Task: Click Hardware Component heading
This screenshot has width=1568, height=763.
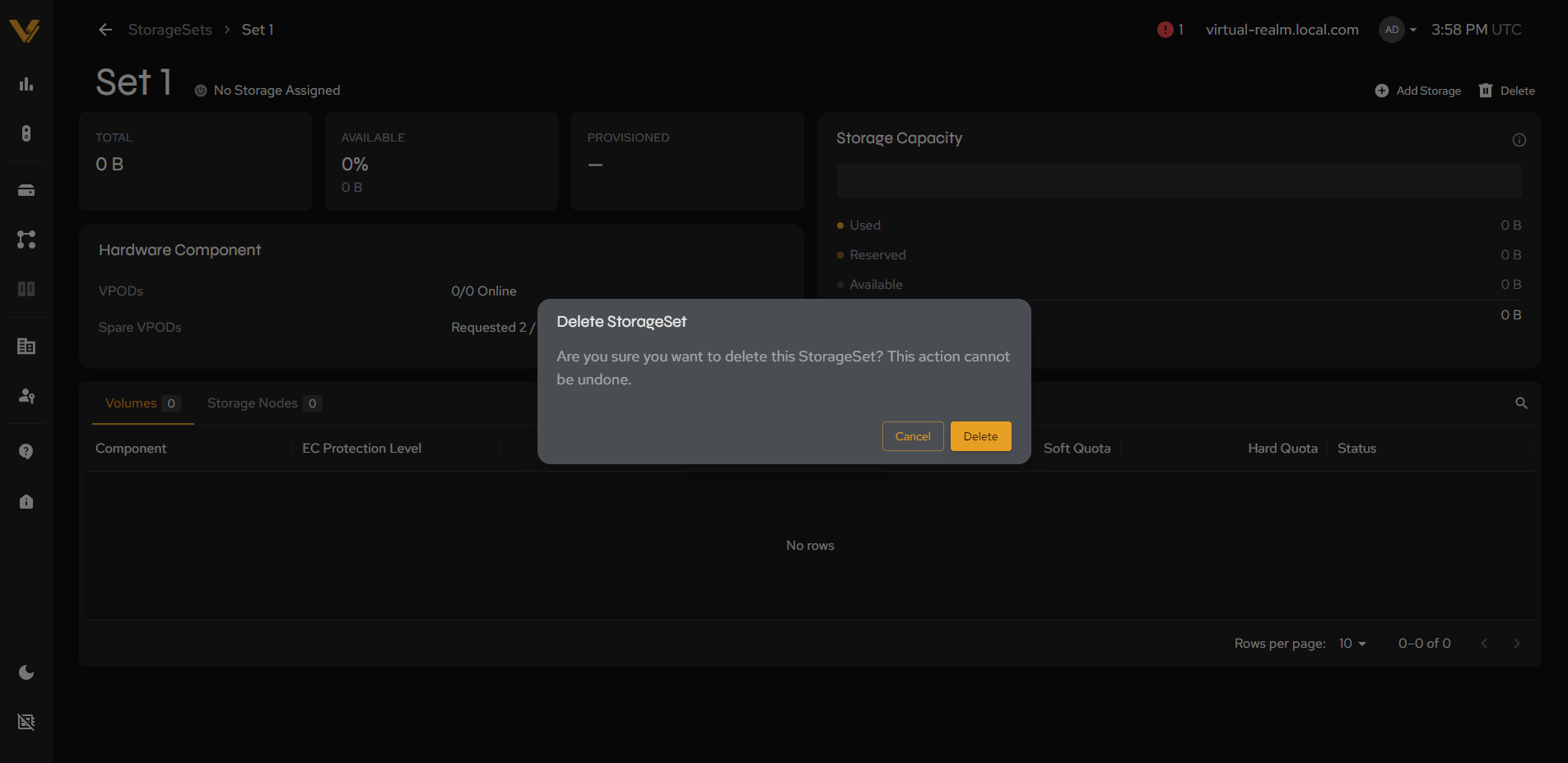Action: (x=179, y=250)
